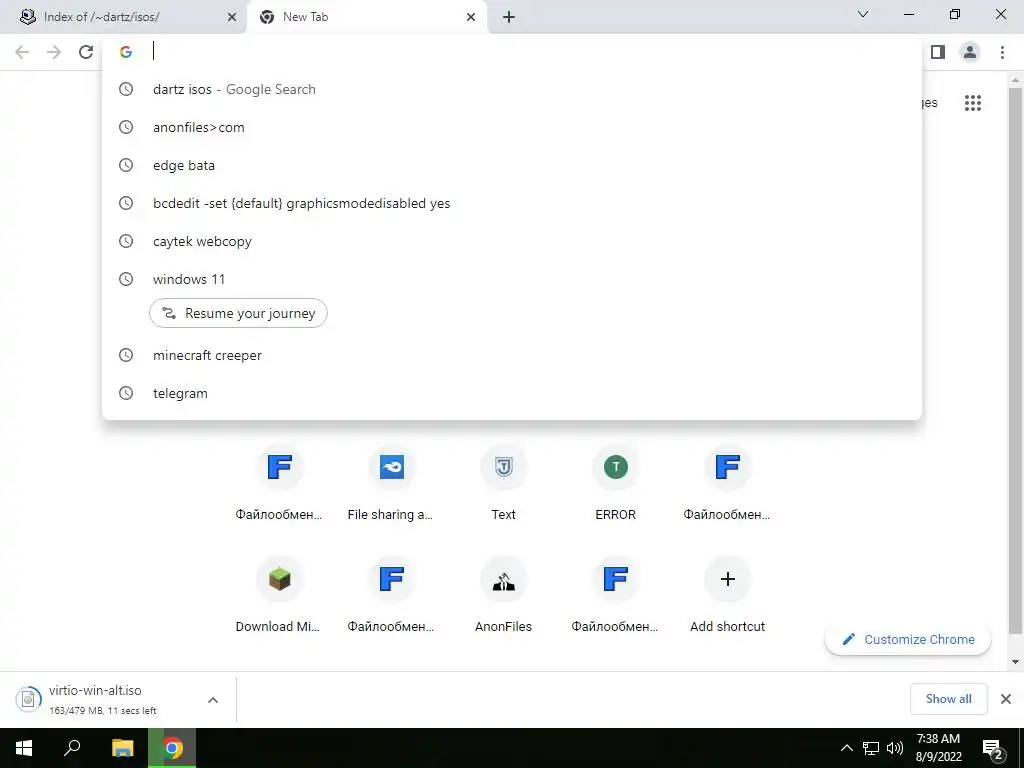The height and width of the screenshot is (768, 1024).
Task: Select the 'anonfiles>com' suggestion
Action: (x=512, y=127)
